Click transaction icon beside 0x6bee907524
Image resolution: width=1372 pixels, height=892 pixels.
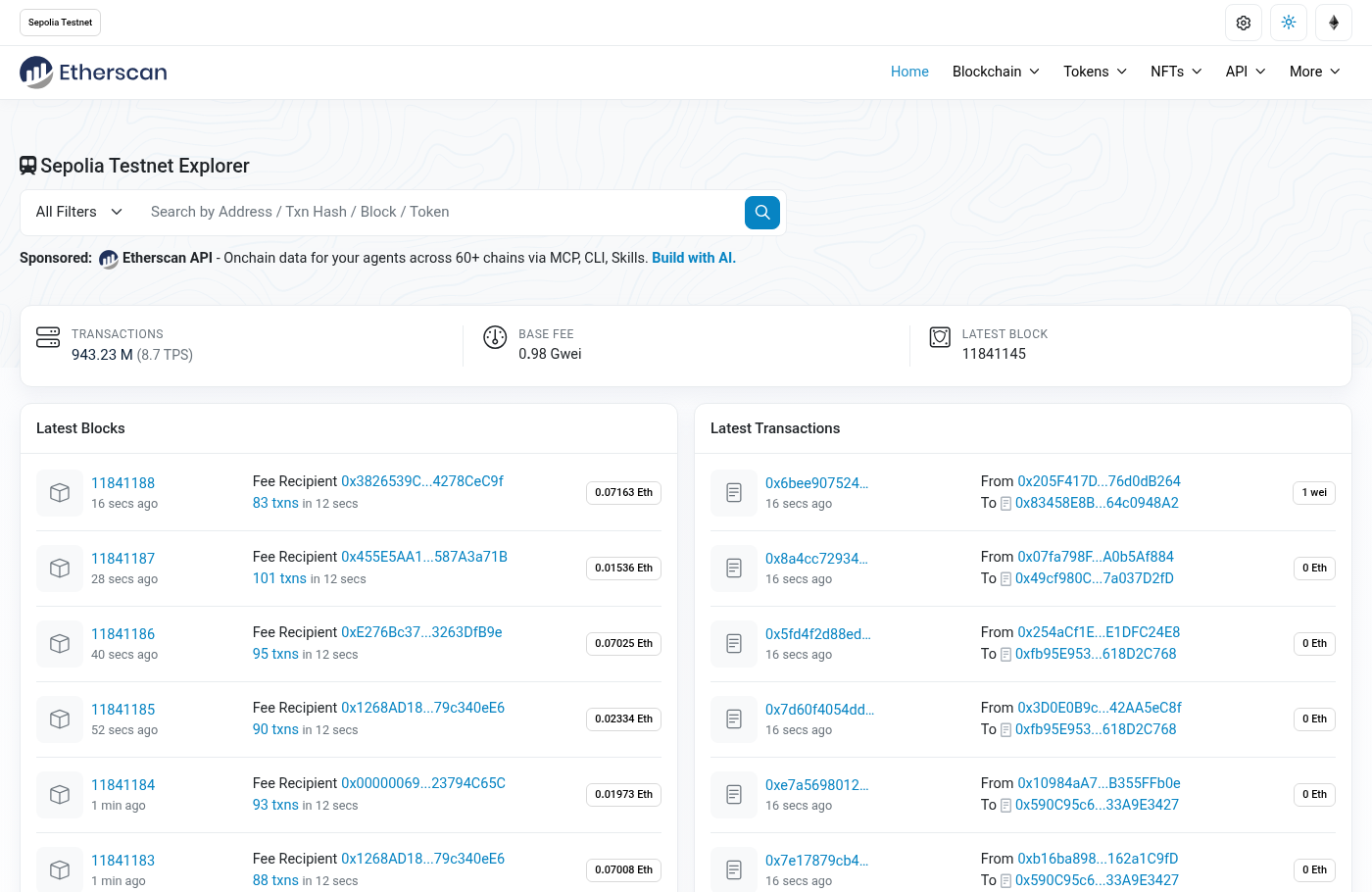(734, 492)
